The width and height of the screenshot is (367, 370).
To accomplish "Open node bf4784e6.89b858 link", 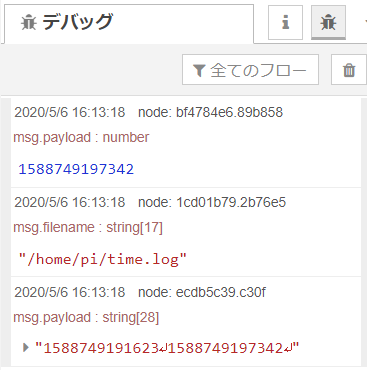I will [211, 112].
